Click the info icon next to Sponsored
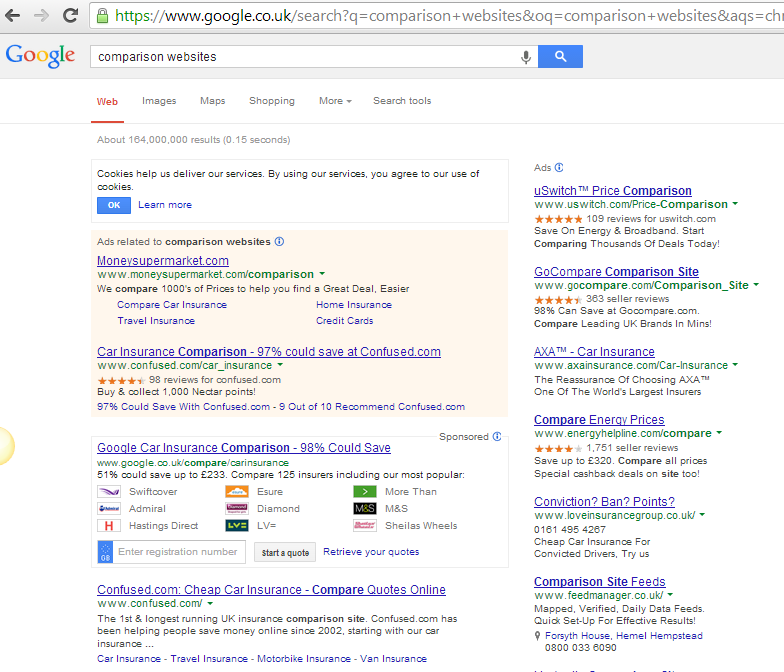784x672 pixels. point(497,436)
